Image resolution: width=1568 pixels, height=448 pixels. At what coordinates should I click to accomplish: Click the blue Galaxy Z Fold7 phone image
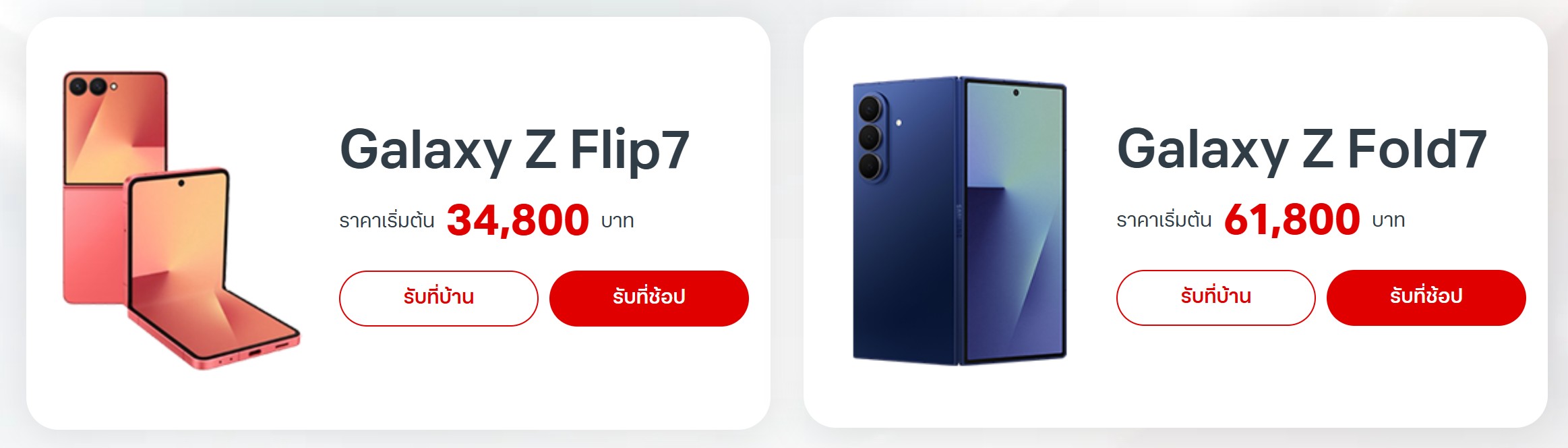[959, 221]
